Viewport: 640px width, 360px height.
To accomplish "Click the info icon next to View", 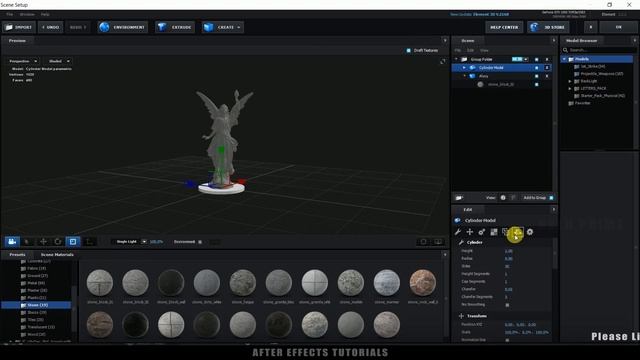I will [503, 198].
